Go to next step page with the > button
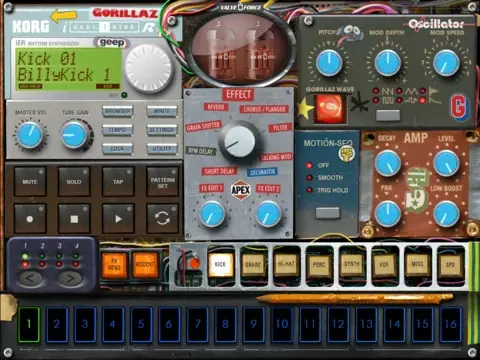 tap(71, 278)
